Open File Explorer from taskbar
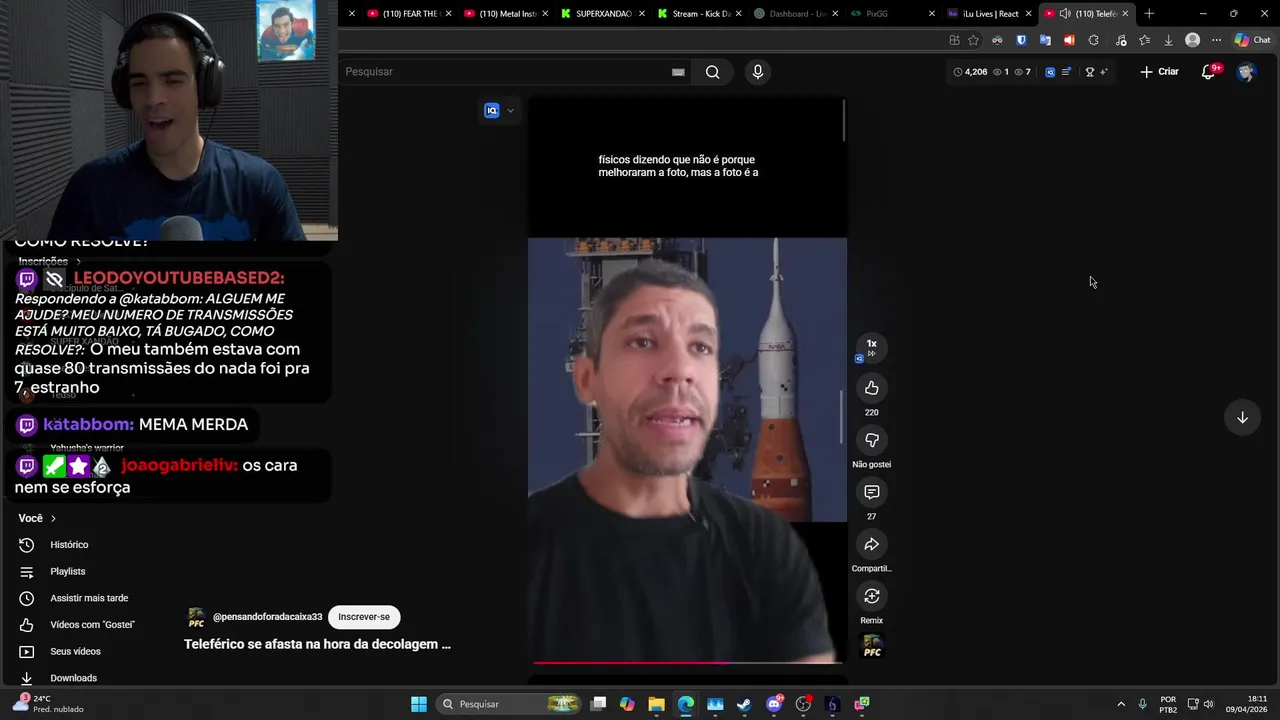Image resolution: width=1280 pixels, height=720 pixels. click(x=656, y=704)
